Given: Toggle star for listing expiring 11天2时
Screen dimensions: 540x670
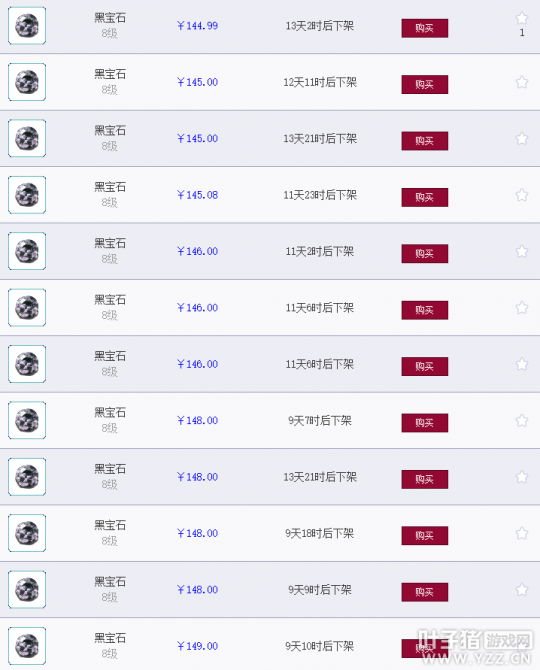Looking at the screenshot, I should click(x=522, y=251).
